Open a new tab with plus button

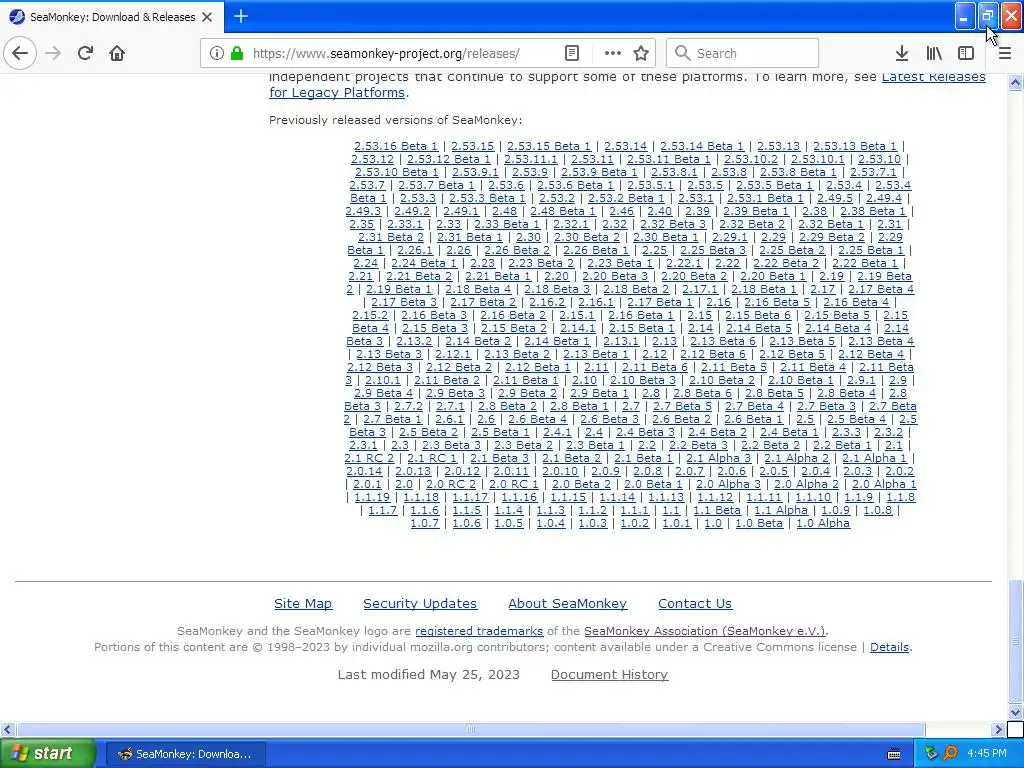pyautogui.click(x=240, y=16)
